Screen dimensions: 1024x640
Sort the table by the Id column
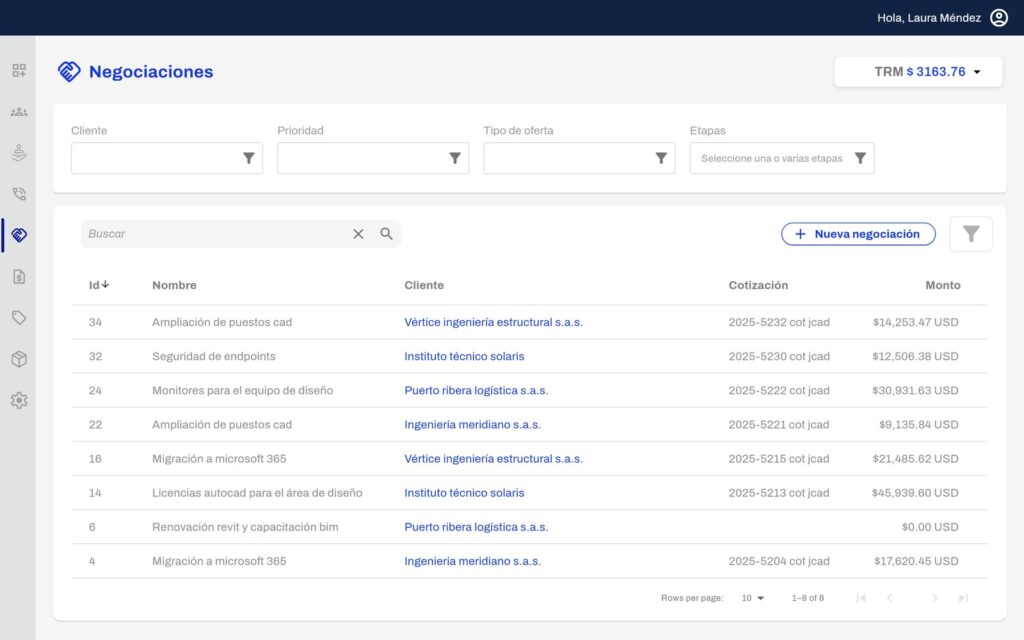pyautogui.click(x=99, y=285)
